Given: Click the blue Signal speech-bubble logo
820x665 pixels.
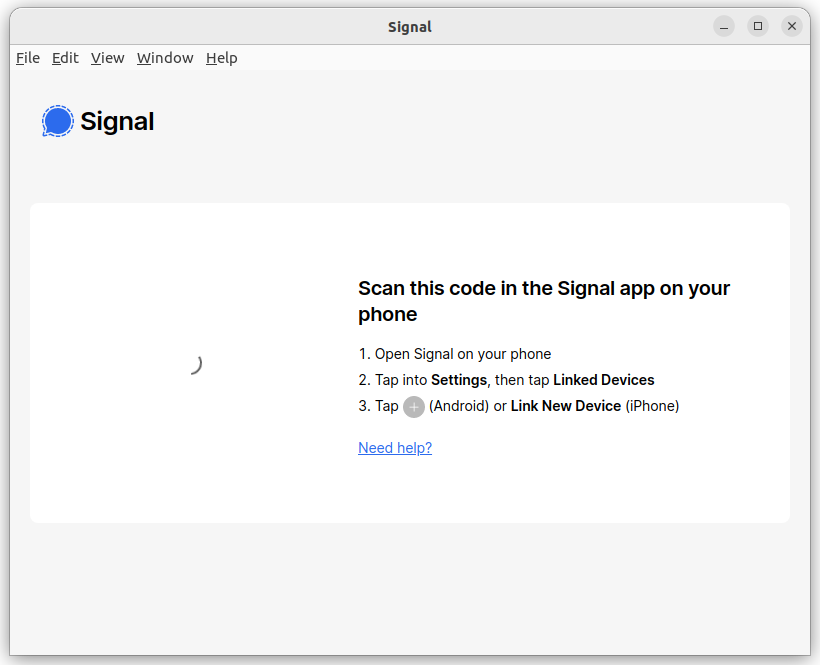Looking at the screenshot, I should click(x=57, y=121).
